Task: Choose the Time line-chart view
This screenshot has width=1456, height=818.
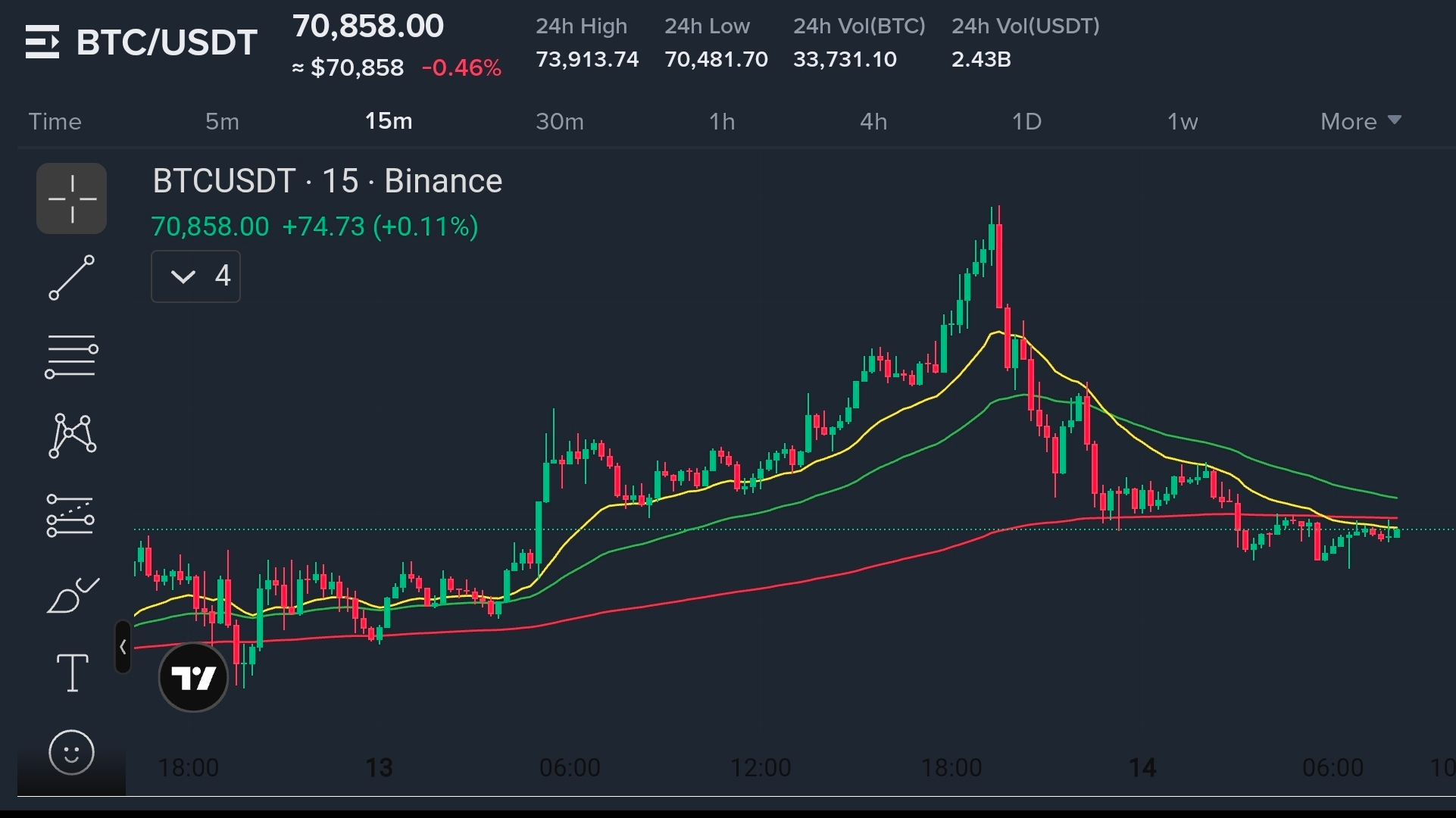Action: [55, 121]
